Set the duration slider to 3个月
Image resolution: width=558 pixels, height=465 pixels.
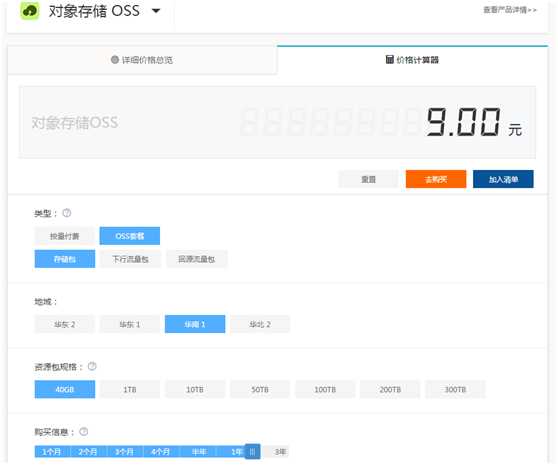point(125,452)
